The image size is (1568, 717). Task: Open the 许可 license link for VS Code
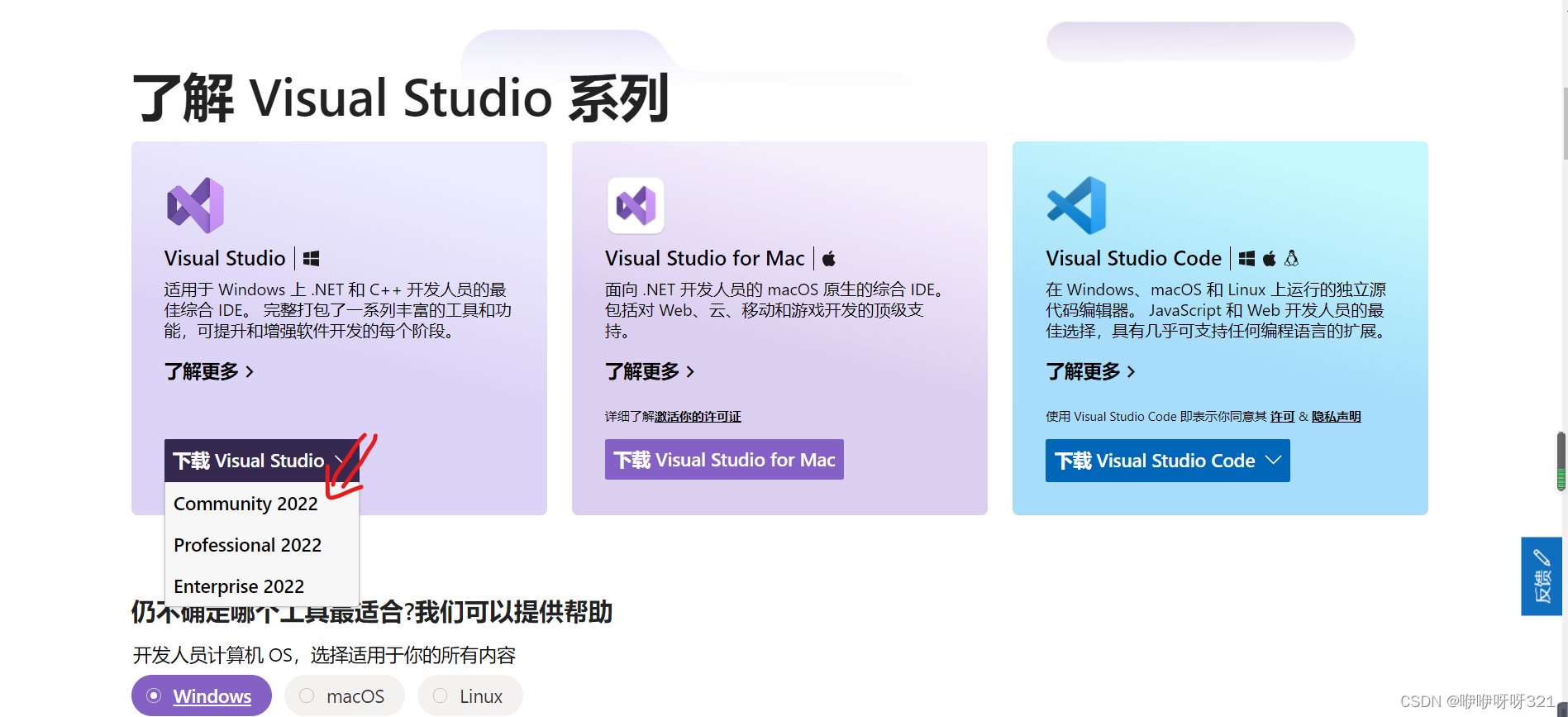pyautogui.click(x=1282, y=417)
